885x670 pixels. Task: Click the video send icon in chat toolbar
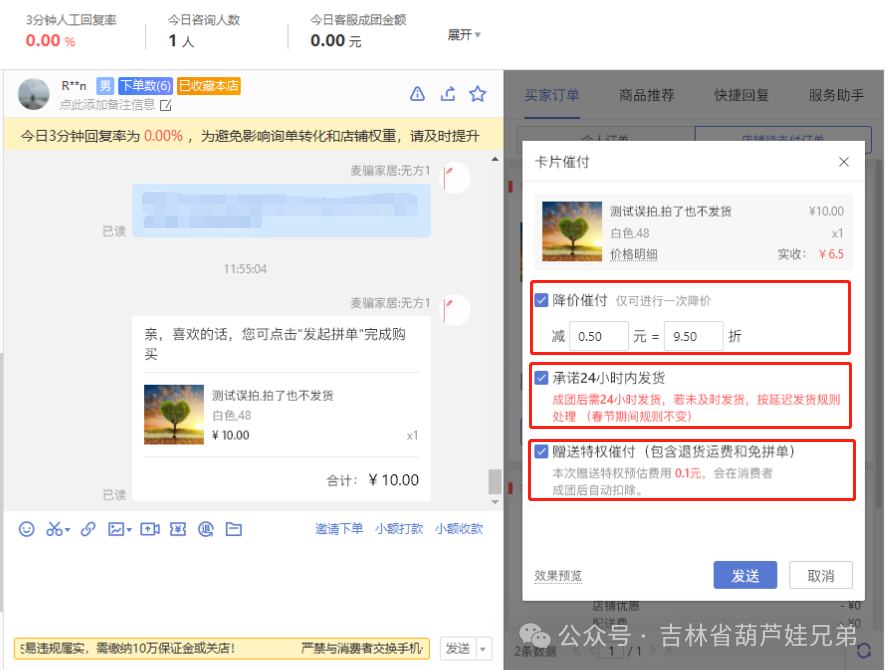pos(149,529)
